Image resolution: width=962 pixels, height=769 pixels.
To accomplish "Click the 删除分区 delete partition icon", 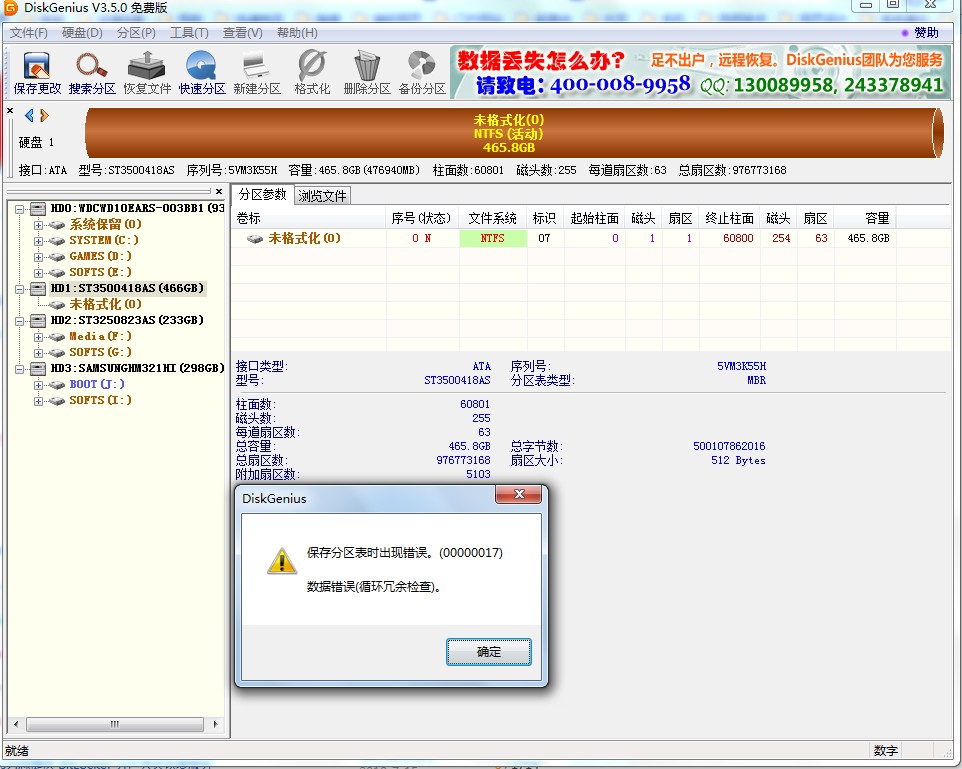I will 367,73.
